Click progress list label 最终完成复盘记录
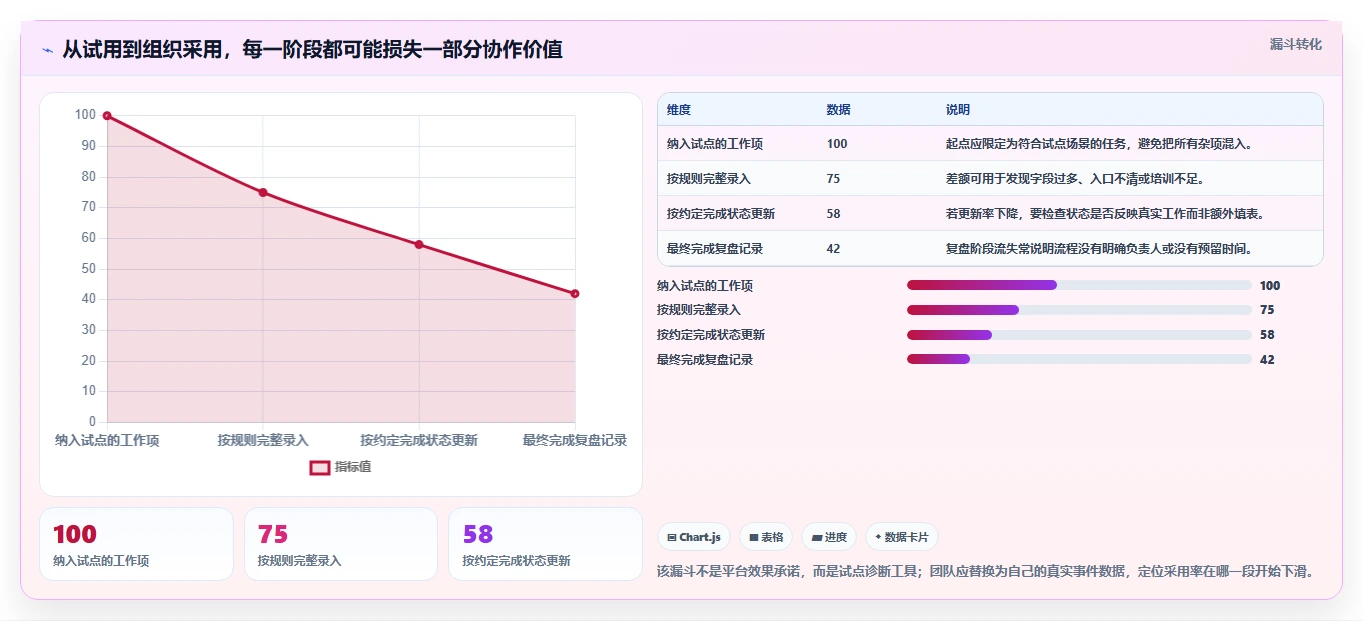This screenshot has width=1363, height=621. [705, 360]
